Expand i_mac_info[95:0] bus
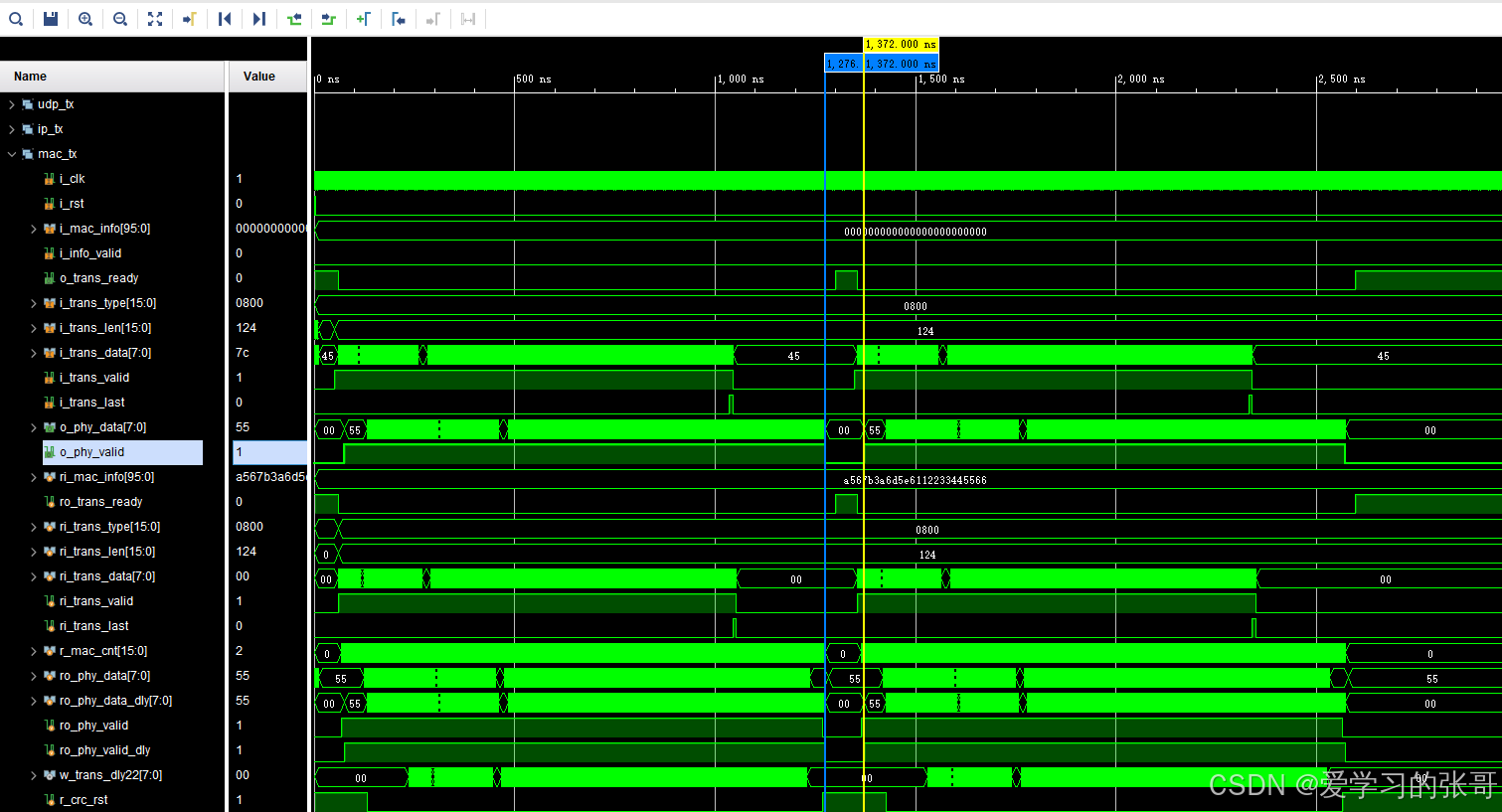The height and width of the screenshot is (812, 1502). (x=34, y=229)
